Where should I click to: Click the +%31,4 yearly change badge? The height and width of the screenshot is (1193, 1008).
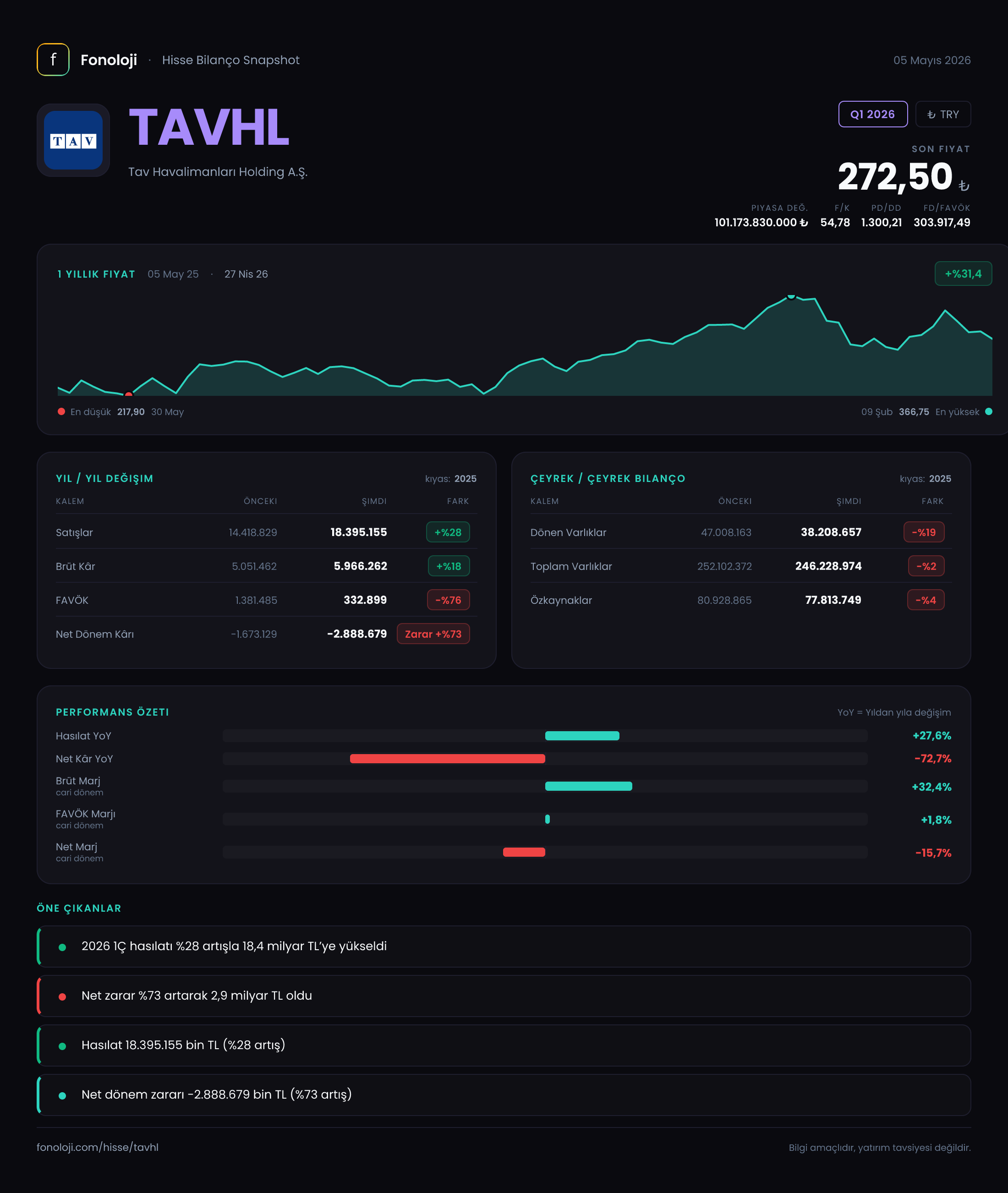coord(963,274)
